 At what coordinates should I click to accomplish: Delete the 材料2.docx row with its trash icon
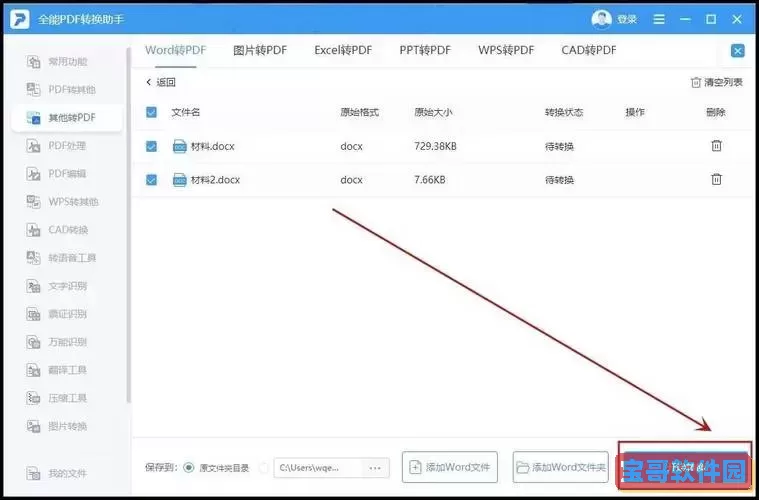coord(716,179)
